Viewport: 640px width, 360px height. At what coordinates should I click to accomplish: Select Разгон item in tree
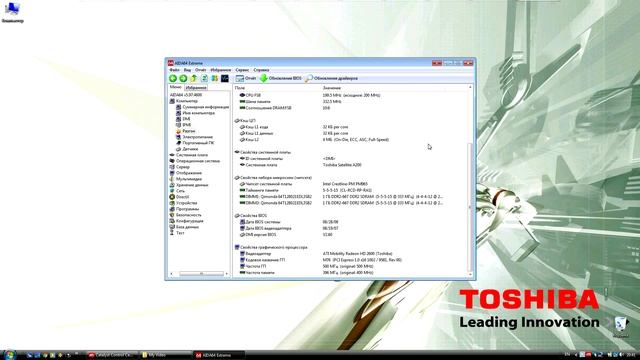click(x=186, y=131)
